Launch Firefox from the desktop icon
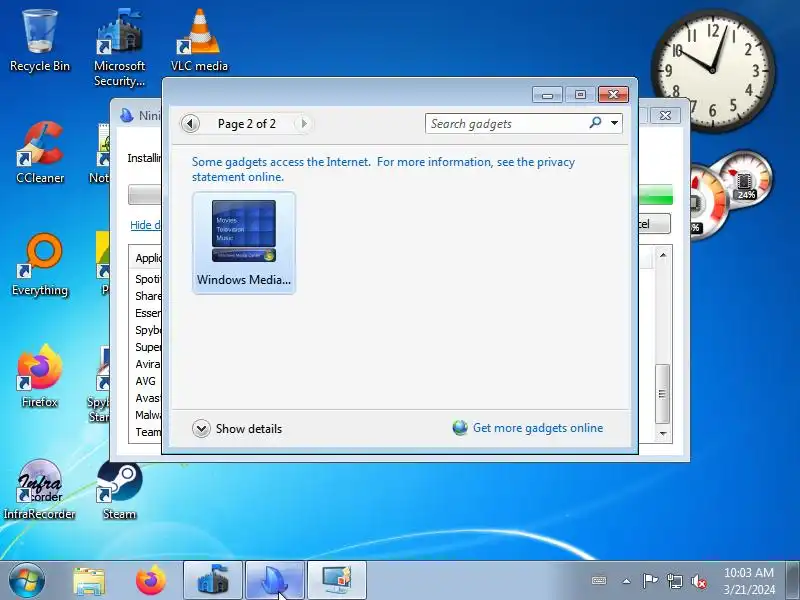Image resolution: width=800 pixels, height=600 pixels. click(40, 377)
